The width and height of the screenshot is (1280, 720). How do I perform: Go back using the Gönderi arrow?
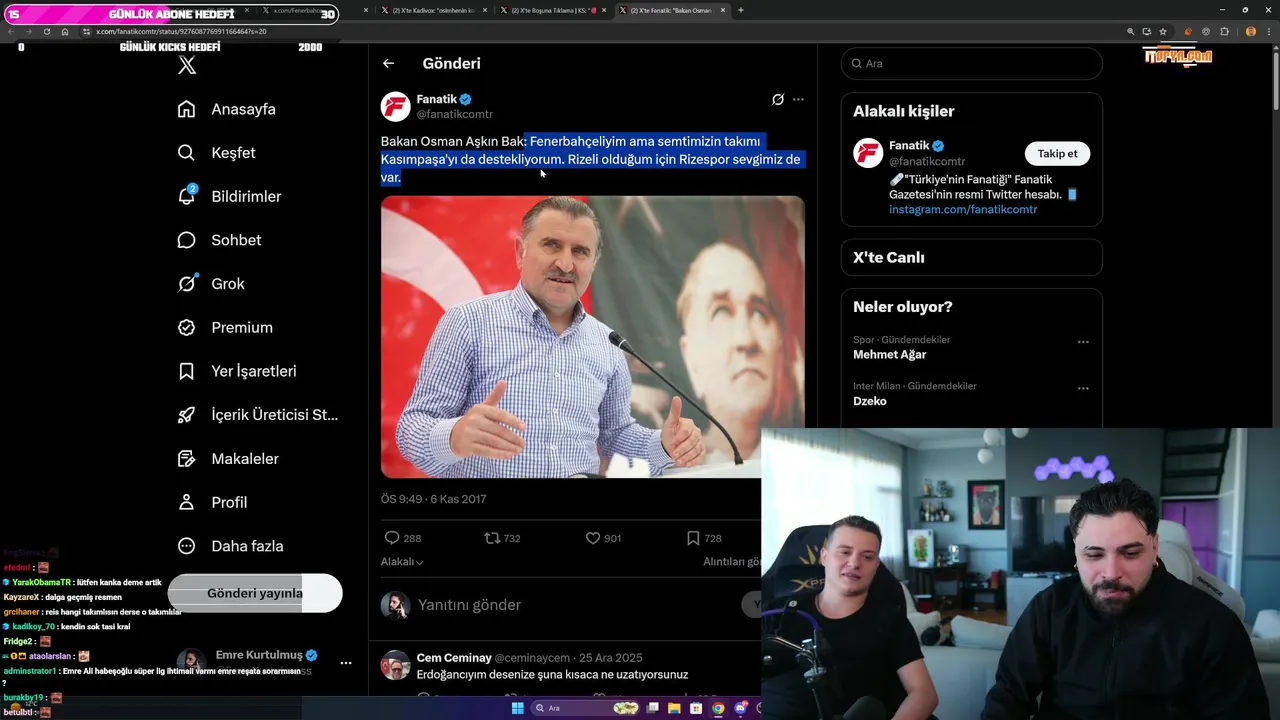[x=388, y=63]
